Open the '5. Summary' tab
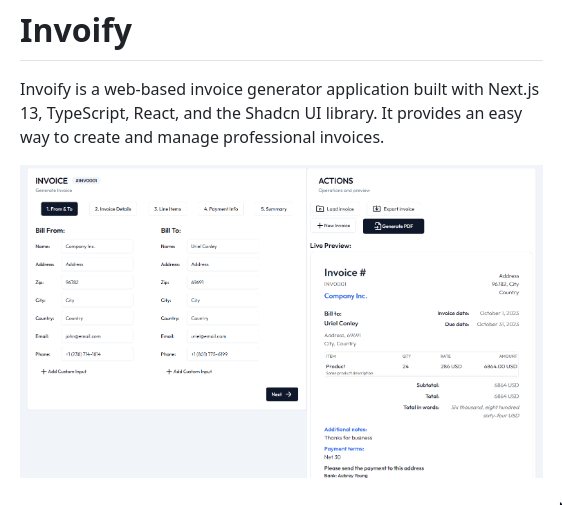Viewport: 562px width, 505px height. click(x=274, y=209)
